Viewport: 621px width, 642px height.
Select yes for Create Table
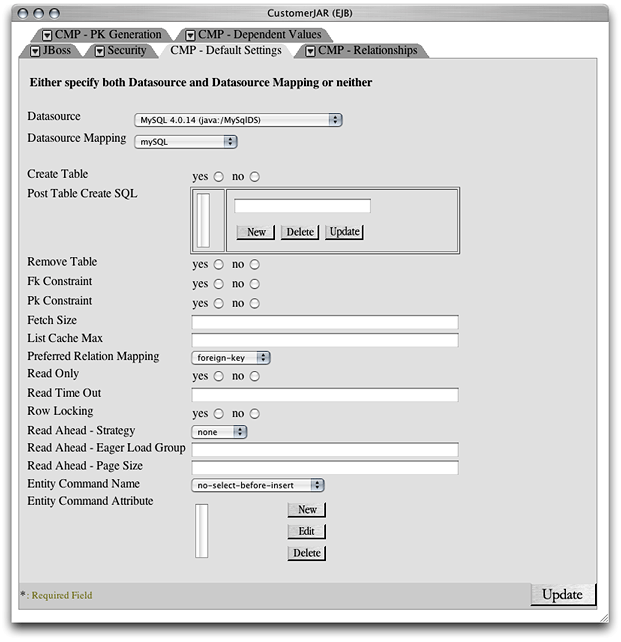click(219, 177)
